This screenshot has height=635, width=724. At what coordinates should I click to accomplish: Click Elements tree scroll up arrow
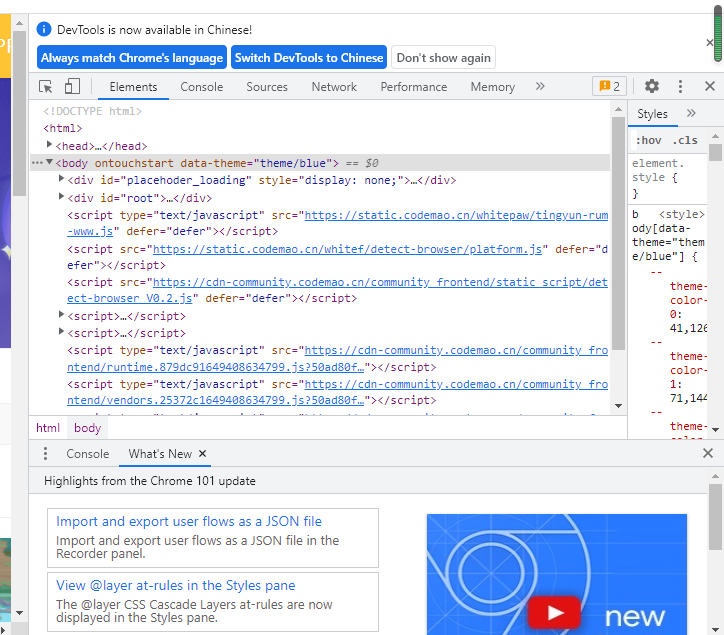tap(618, 109)
